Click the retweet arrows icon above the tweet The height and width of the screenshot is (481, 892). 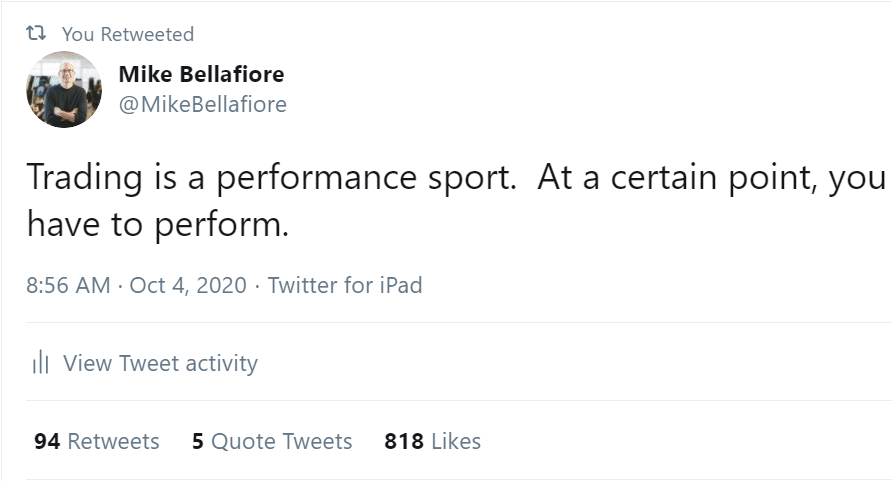click(x=36, y=34)
